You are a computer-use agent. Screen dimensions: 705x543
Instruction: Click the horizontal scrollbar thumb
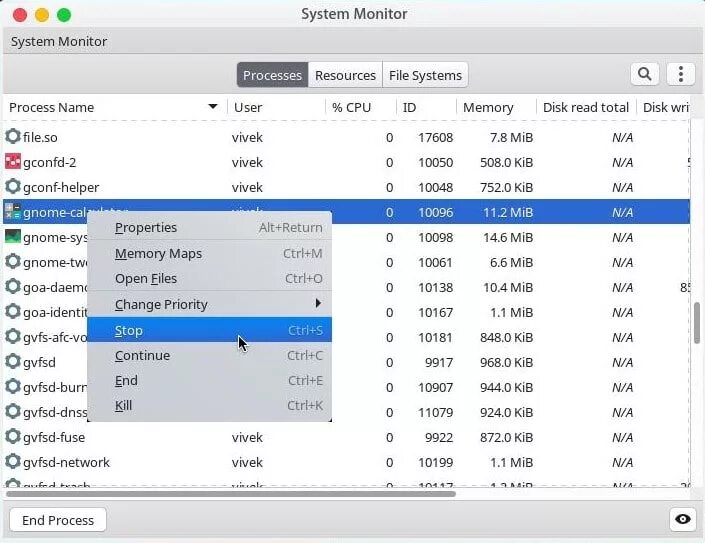[231, 494]
